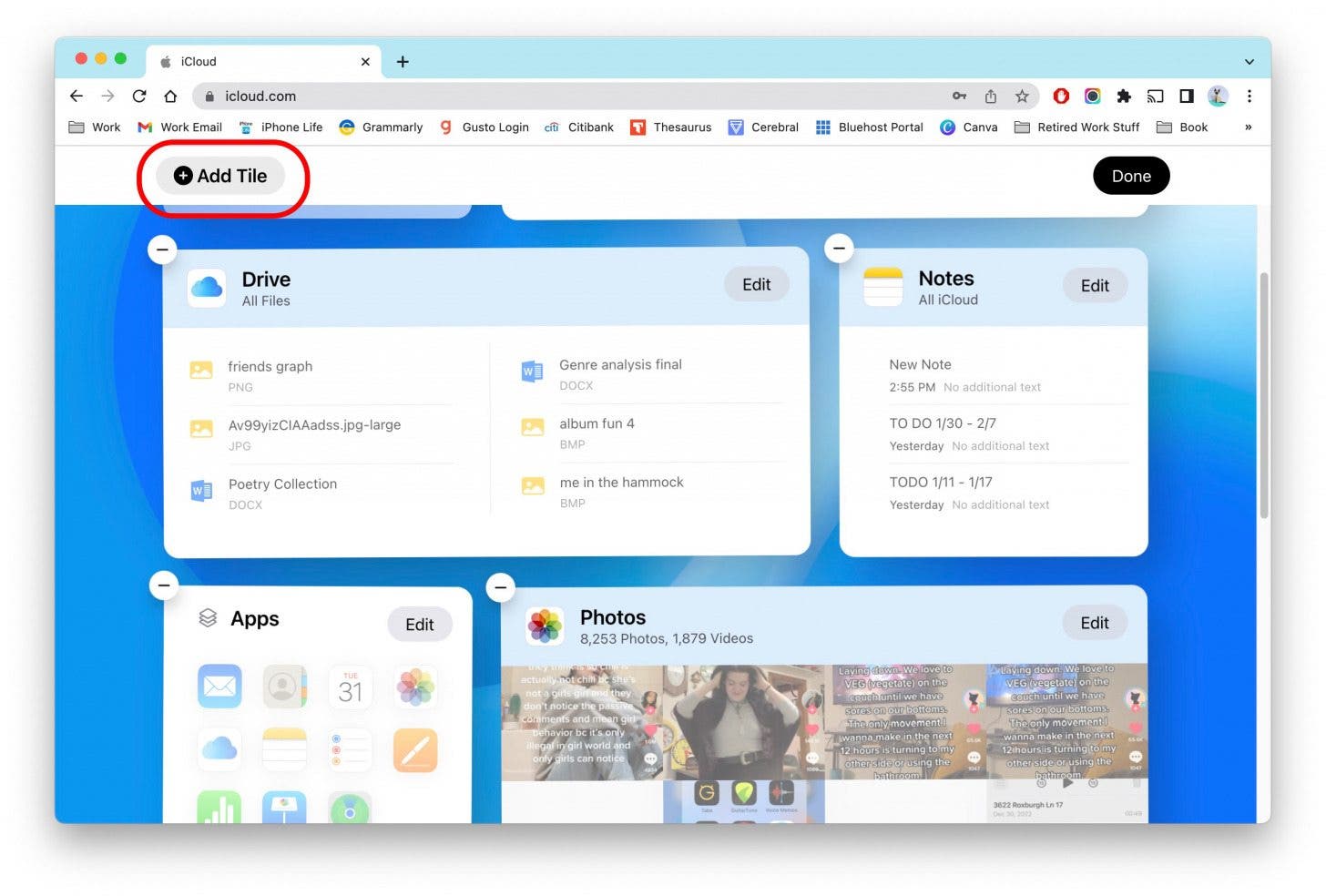The image size is (1326, 896).
Task: Open the cast media icon
Action: [1155, 96]
